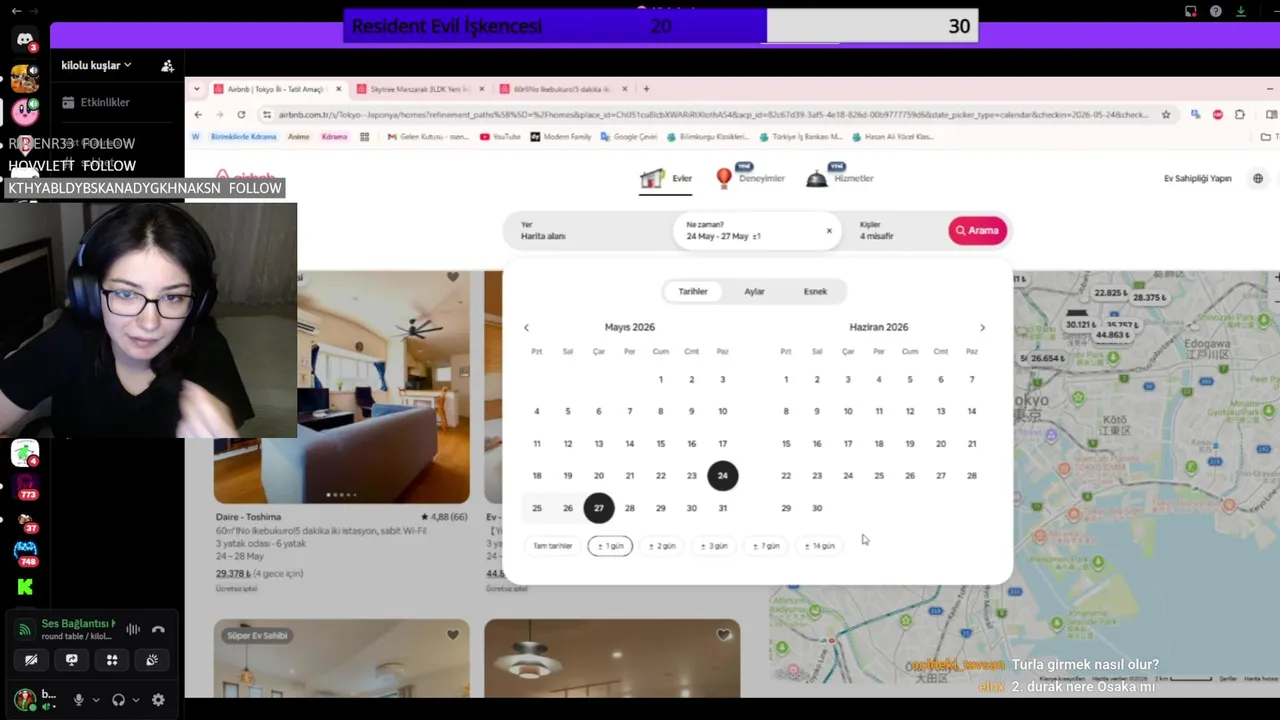
Task: Open Discord user settings gear
Action: click(158, 700)
